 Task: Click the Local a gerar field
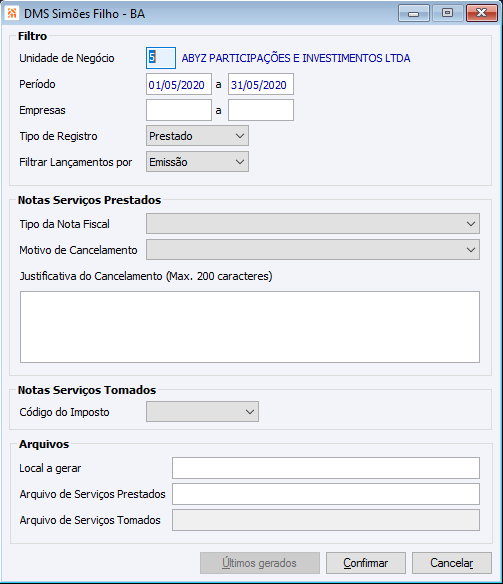(326, 468)
